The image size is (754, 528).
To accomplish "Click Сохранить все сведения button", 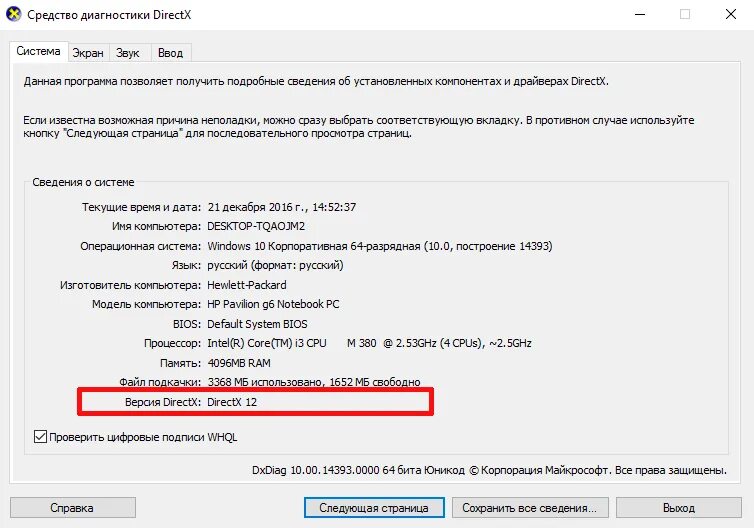I will pyautogui.click(x=530, y=508).
